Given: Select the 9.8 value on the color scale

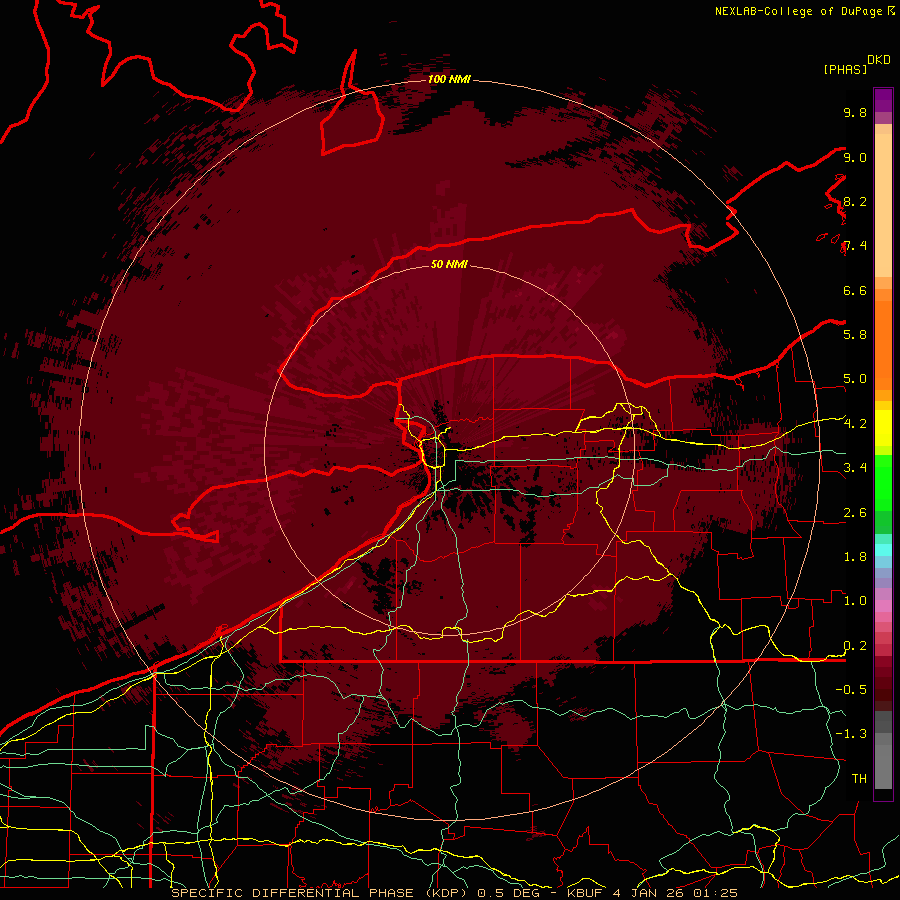Looking at the screenshot, I should click(x=855, y=112).
